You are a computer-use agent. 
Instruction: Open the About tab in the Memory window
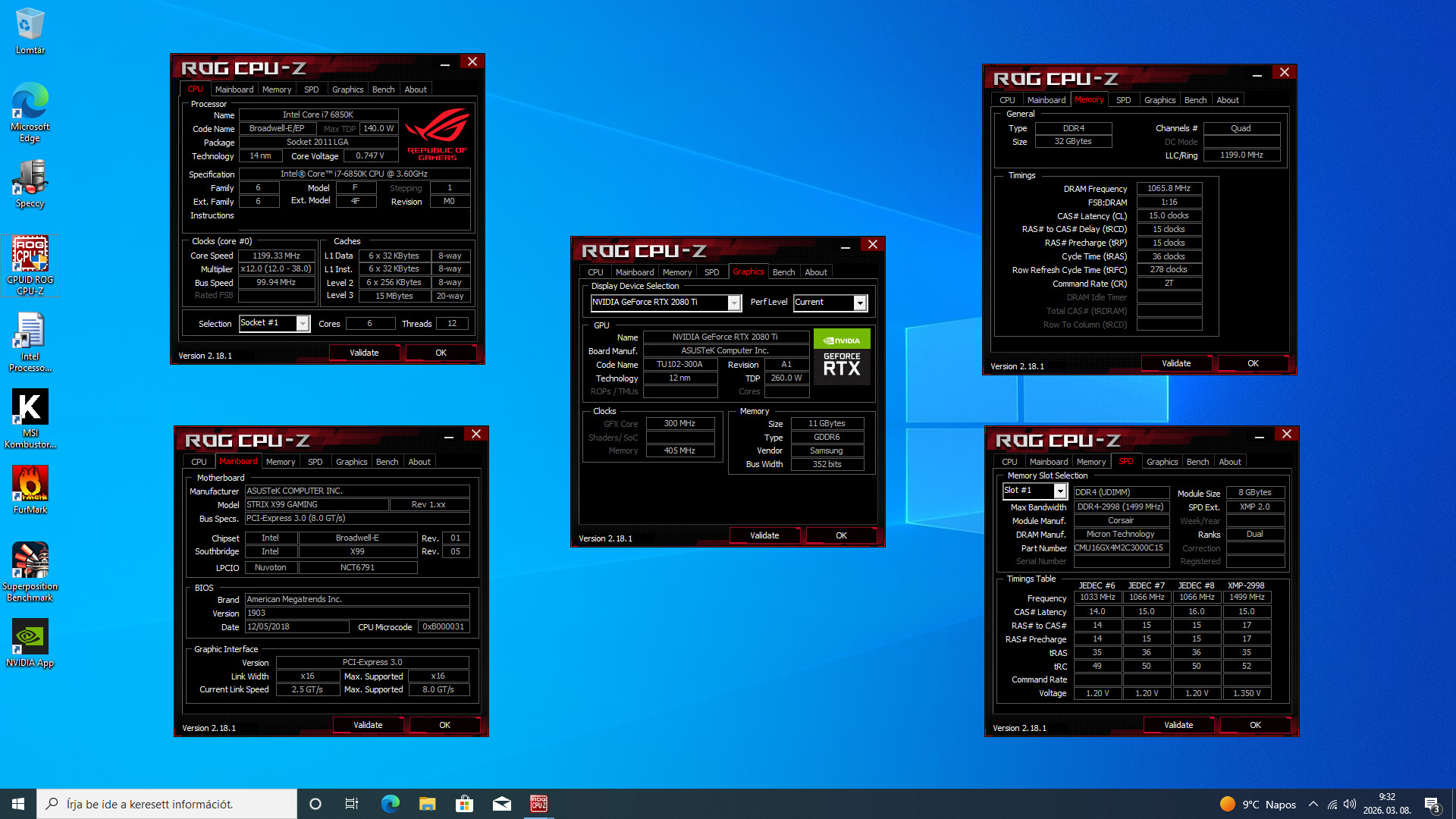[1227, 100]
